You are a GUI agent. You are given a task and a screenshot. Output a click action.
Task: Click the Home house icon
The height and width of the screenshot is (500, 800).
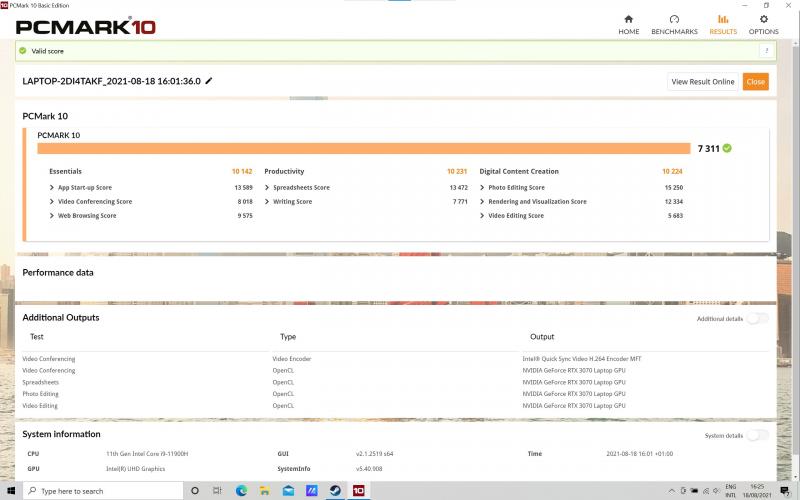(x=629, y=19)
